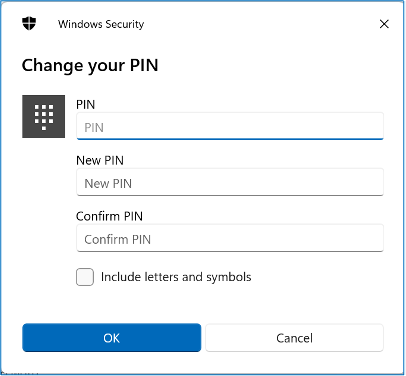Click the grey 'PIN' placeholder in first box
This screenshot has width=406, height=376.
94,128
